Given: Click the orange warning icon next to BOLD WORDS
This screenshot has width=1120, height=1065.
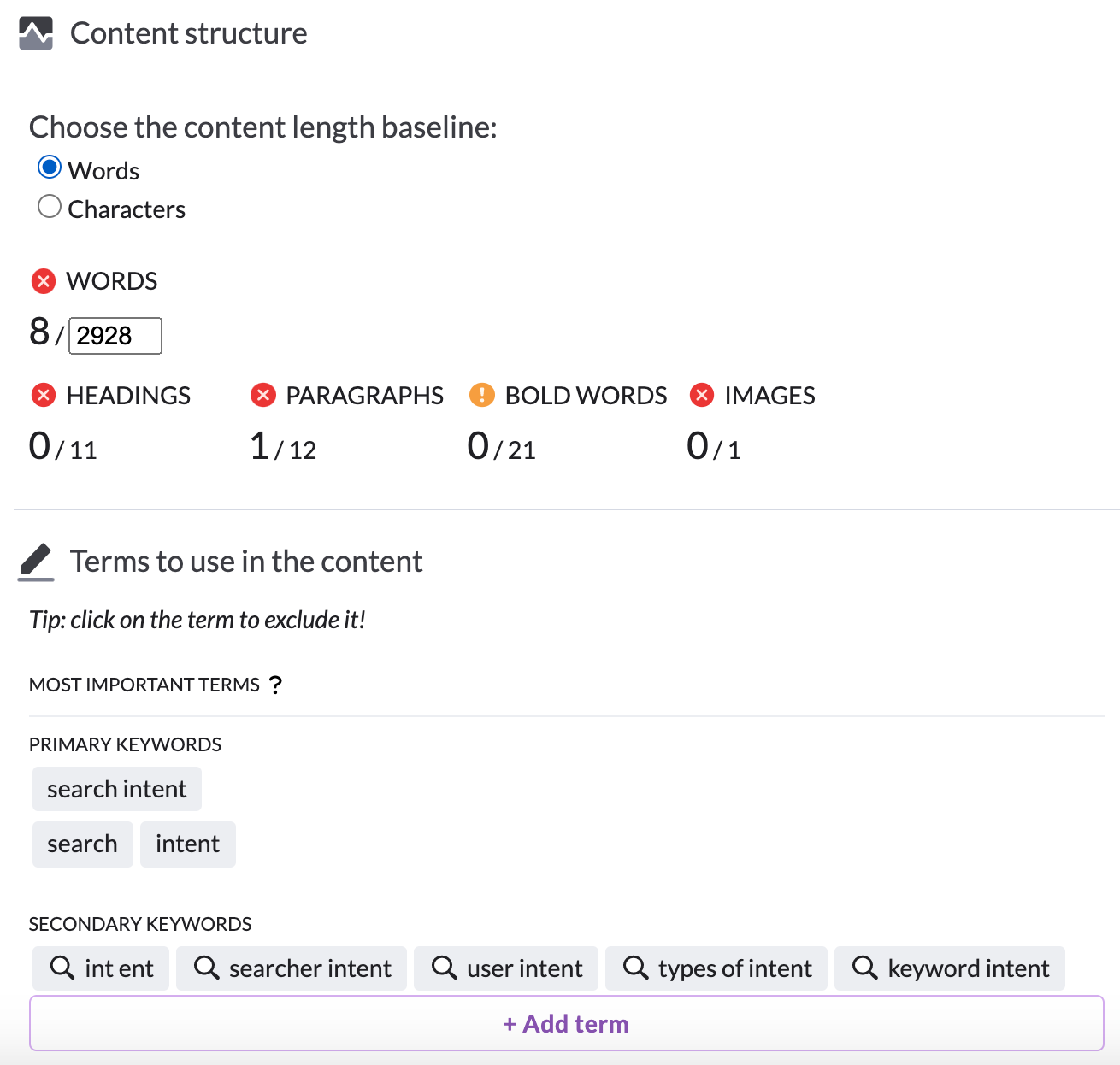Looking at the screenshot, I should (484, 395).
